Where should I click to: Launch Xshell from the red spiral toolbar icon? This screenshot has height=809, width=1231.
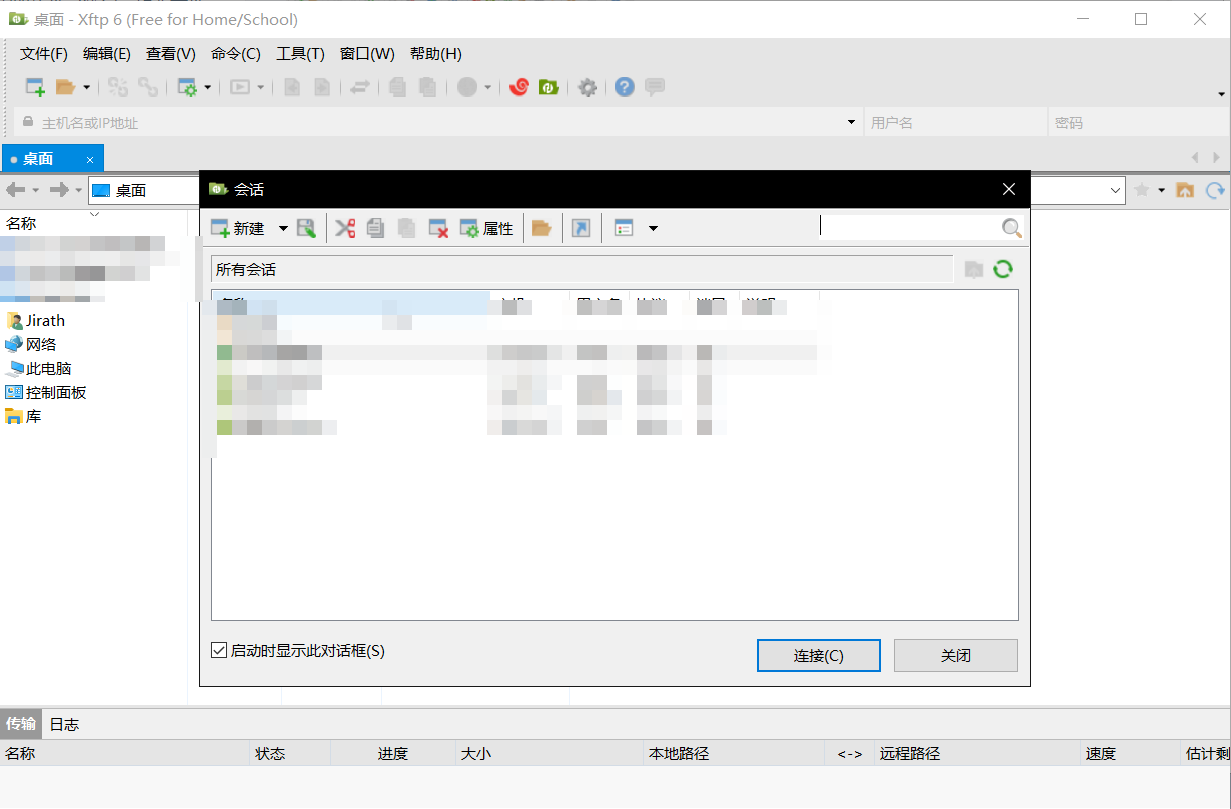click(518, 87)
